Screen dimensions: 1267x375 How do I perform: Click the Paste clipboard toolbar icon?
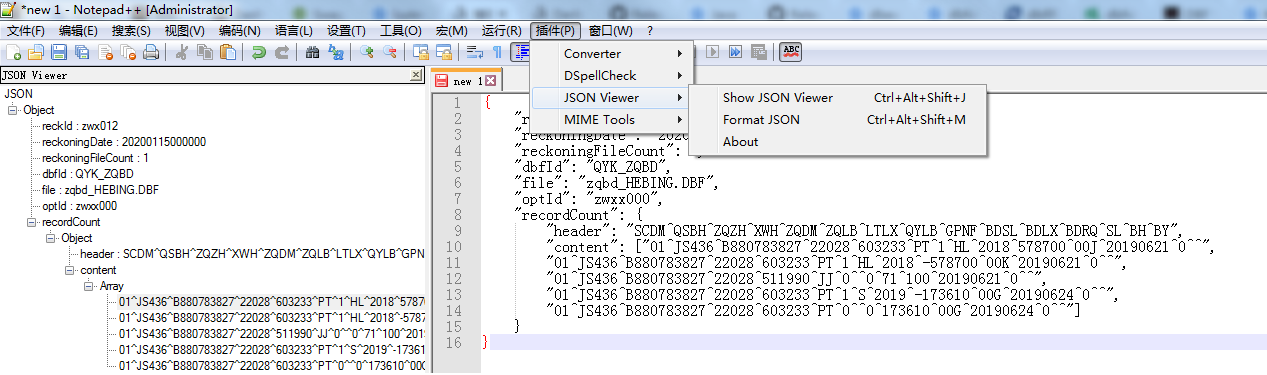pyautogui.click(x=228, y=52)
